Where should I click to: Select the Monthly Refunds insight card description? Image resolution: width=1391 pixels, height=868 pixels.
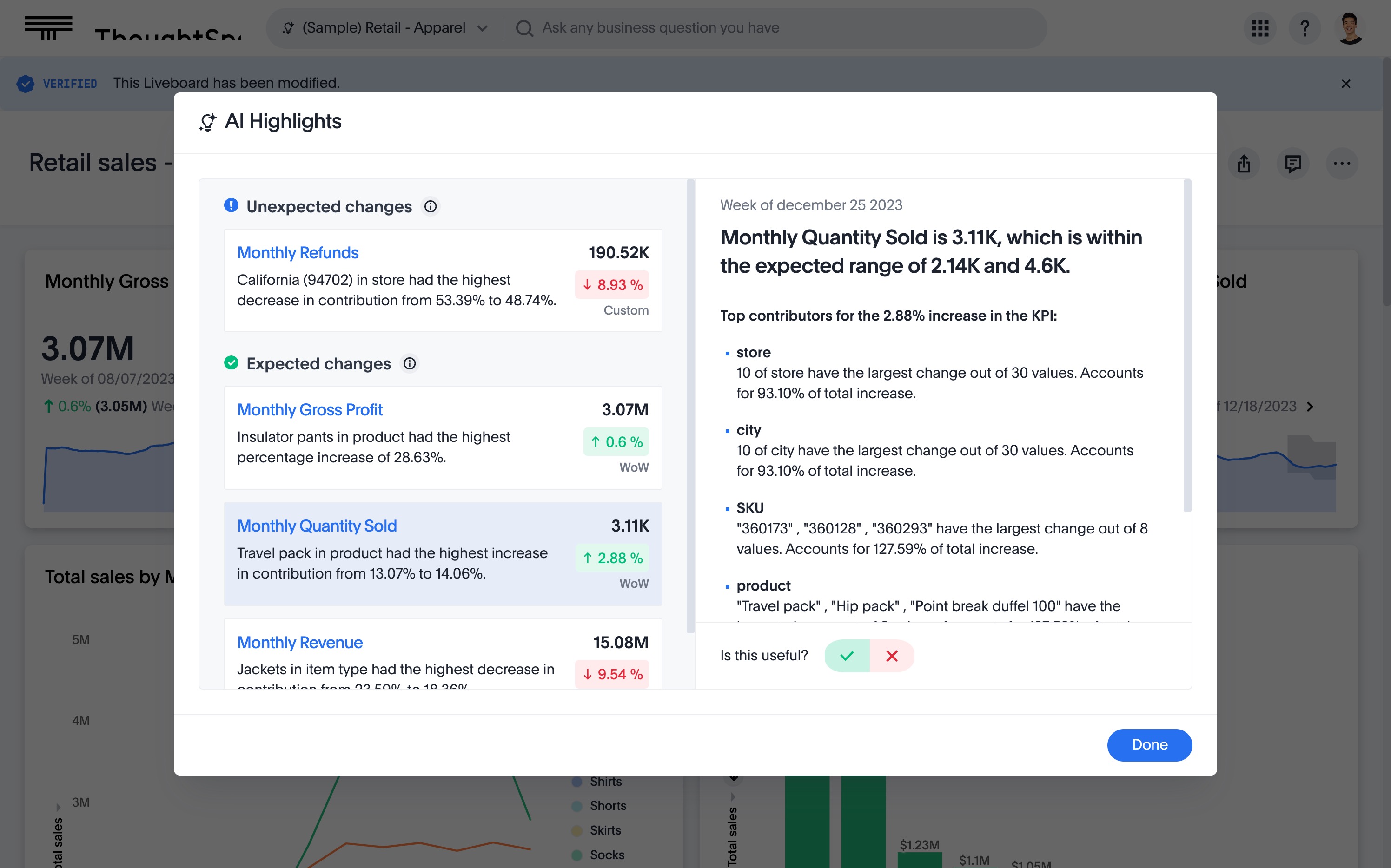397,290
